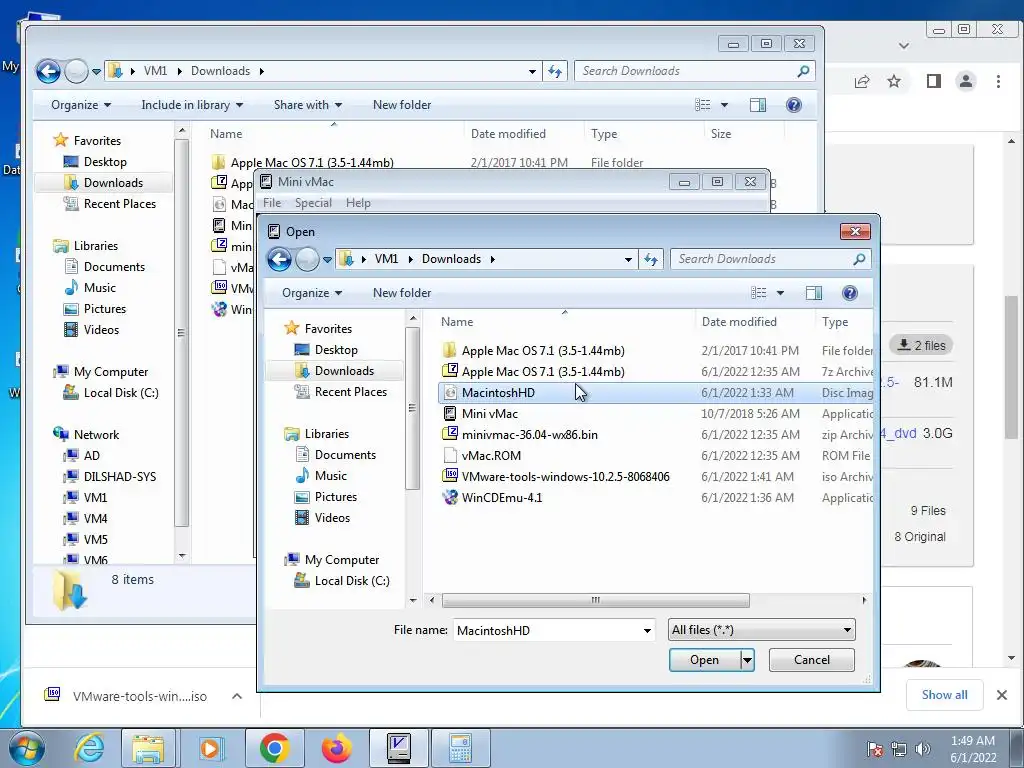Select Documents library in Open dialog sidebar
The image size is (1024, 768).
(345, 455)
